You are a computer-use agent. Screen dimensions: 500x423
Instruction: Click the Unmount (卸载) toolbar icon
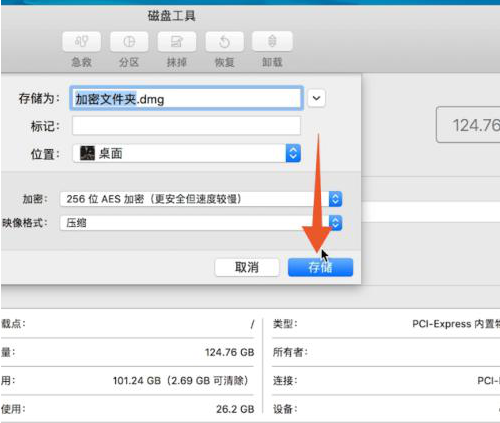coord(272,42)
